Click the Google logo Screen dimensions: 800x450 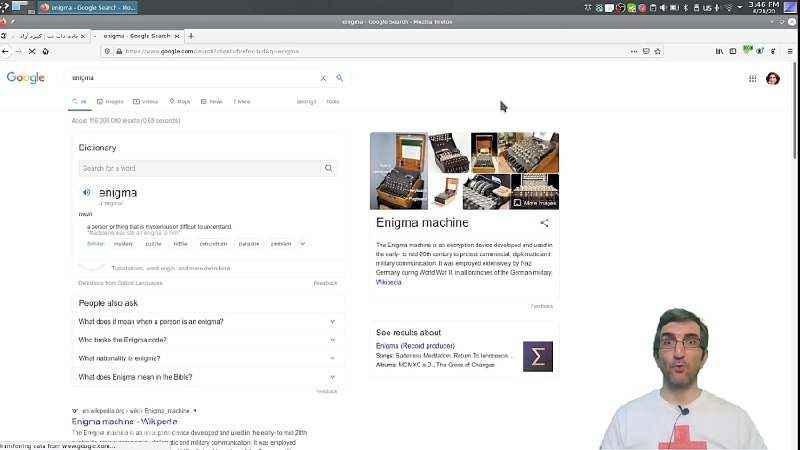[x=26, y=78]
